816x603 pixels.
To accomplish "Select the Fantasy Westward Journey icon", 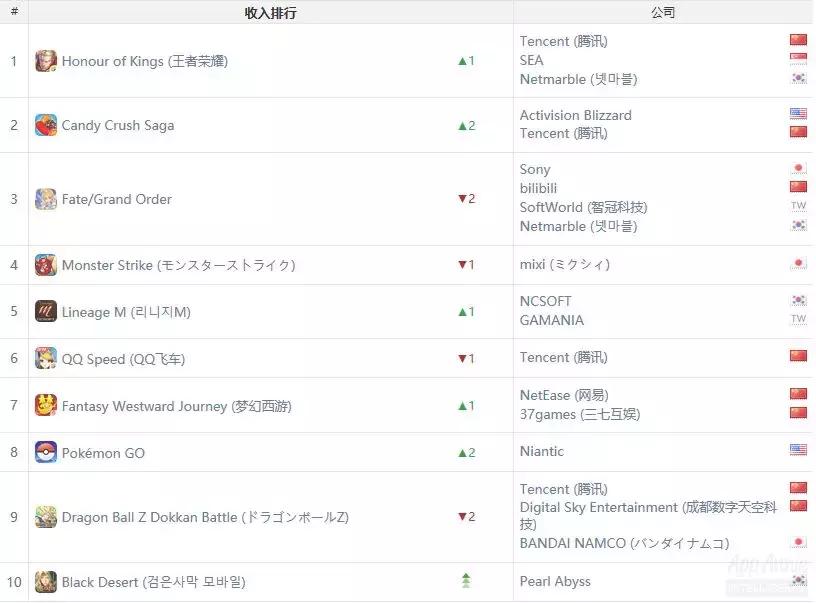I will (x=45, y=405).
